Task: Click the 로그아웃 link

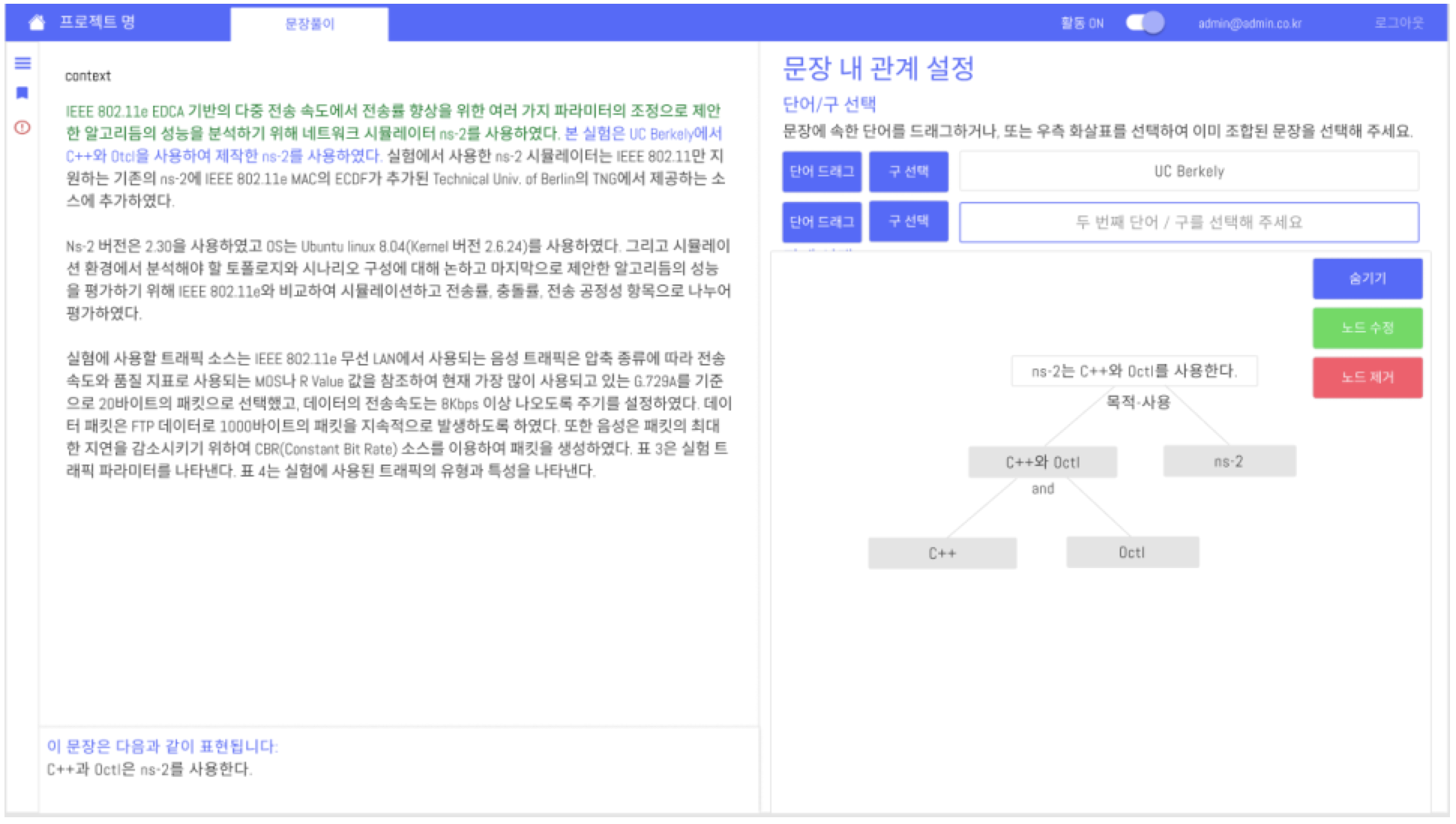Action: [1398, 23]
